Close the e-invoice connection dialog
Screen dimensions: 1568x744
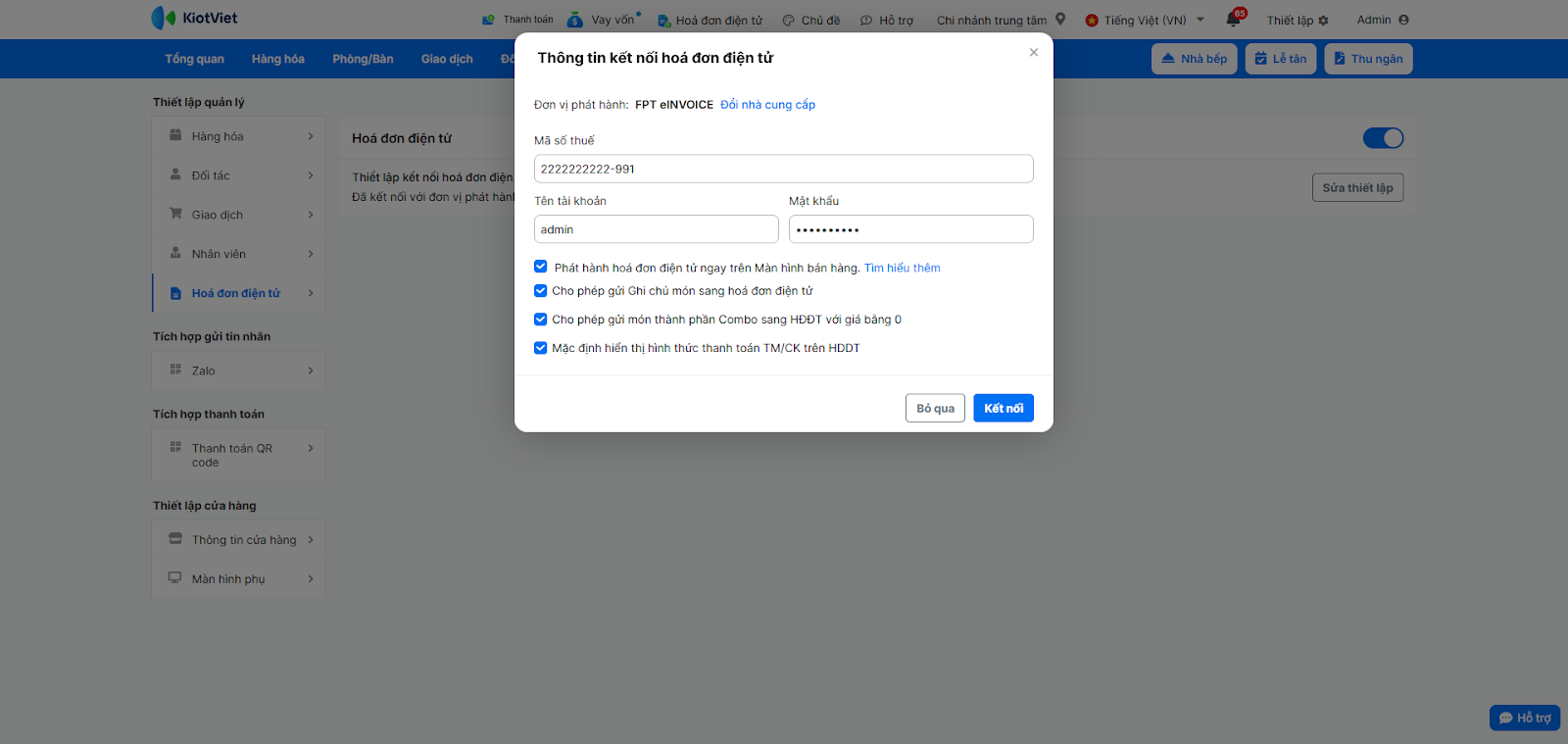1034,53
